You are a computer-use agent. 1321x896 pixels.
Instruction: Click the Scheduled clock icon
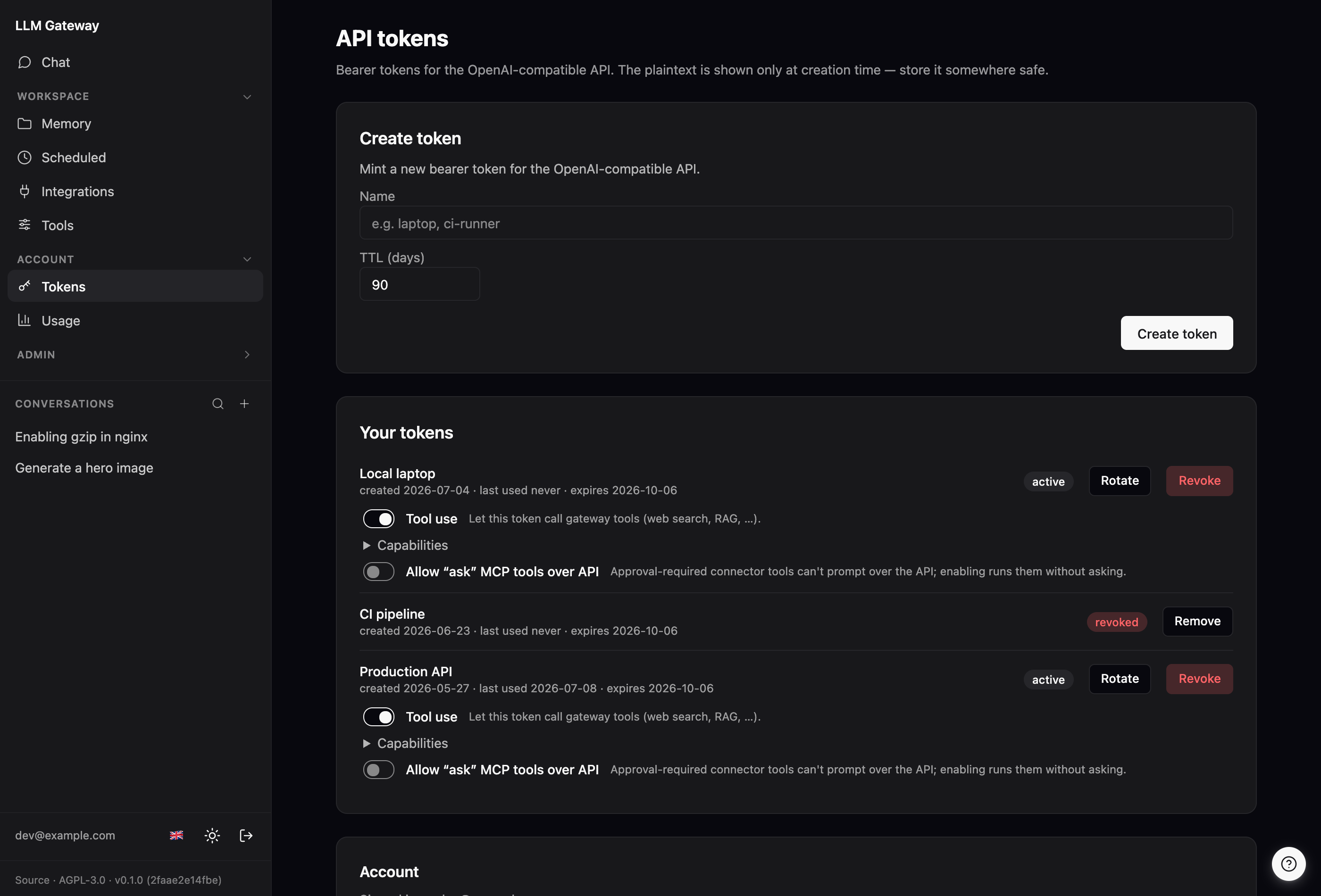pos(25,158)
